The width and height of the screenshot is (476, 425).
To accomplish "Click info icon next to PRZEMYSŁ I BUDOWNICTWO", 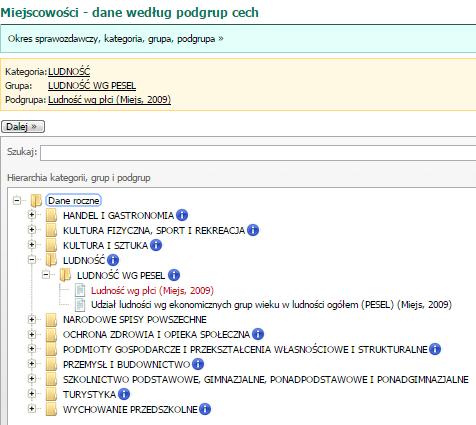I will pyautogui.click(x=198, y=364).
